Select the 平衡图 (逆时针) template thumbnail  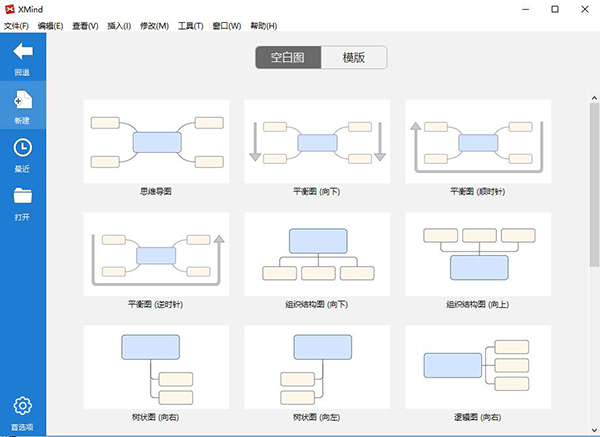pyautogui.click(x=156, y=254)
